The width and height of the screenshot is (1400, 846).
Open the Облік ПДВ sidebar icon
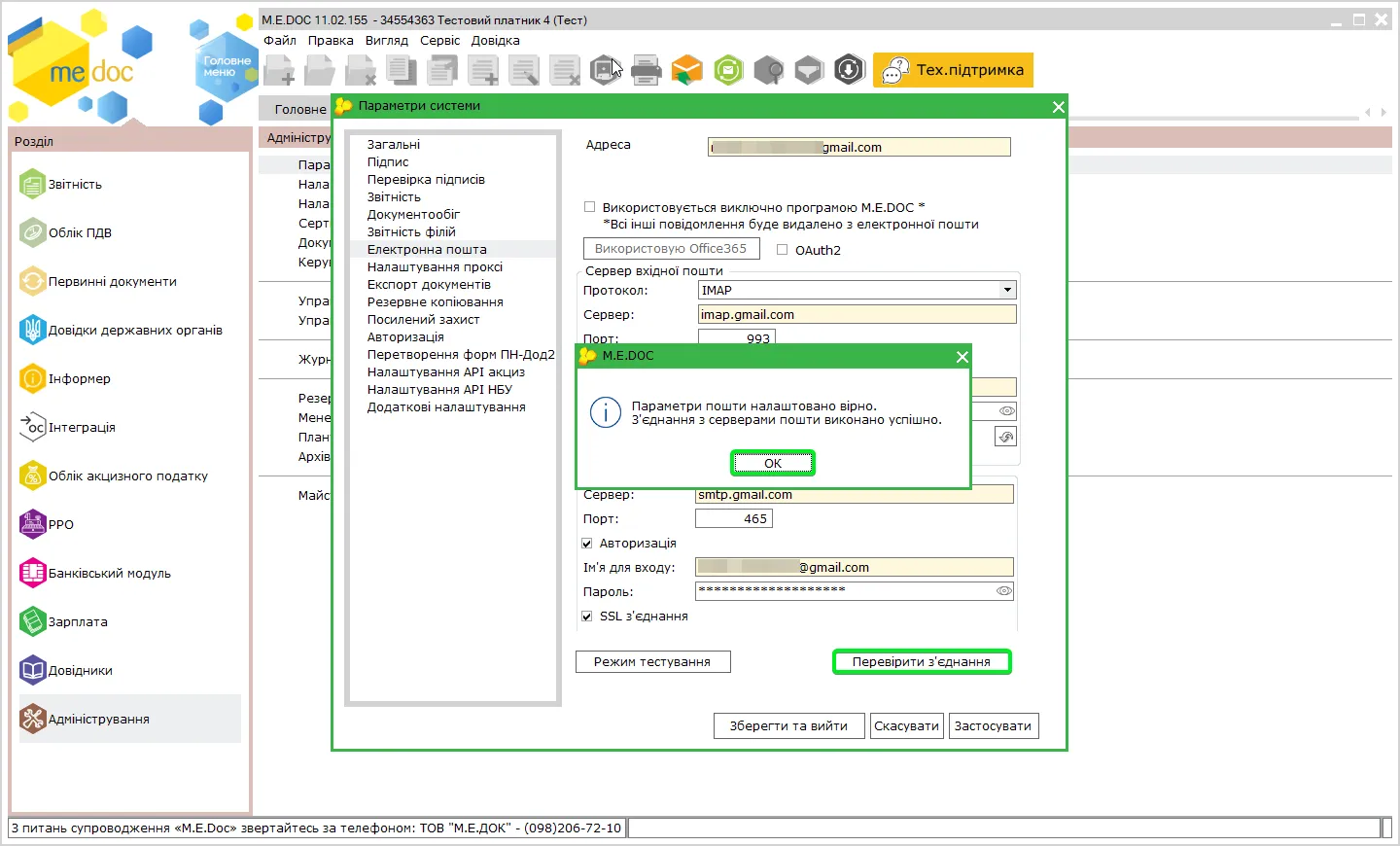pyautogui.click(x=33, y=232)
